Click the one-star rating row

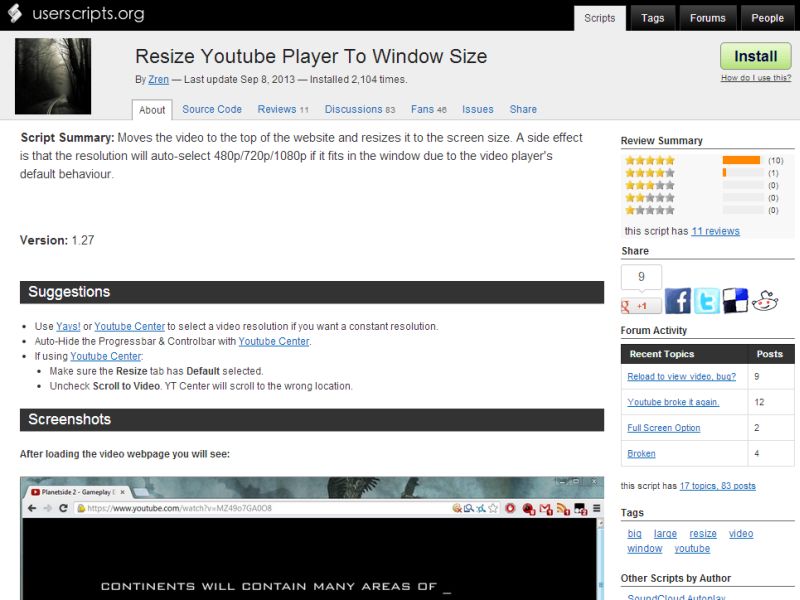705,210
